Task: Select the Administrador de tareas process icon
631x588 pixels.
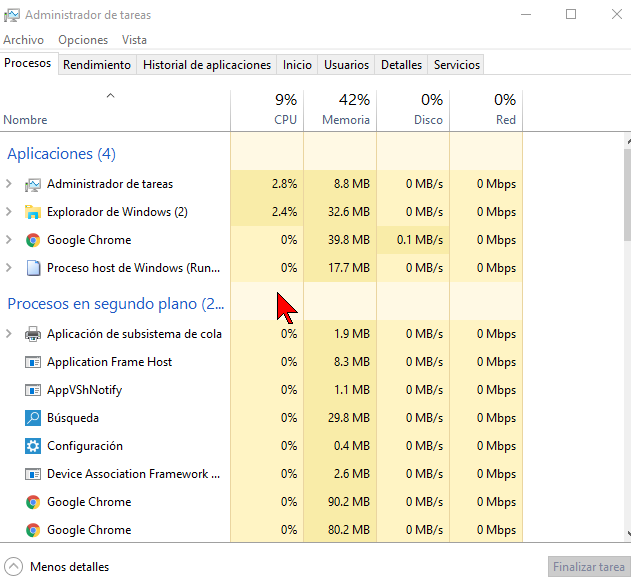Action: 33,184
